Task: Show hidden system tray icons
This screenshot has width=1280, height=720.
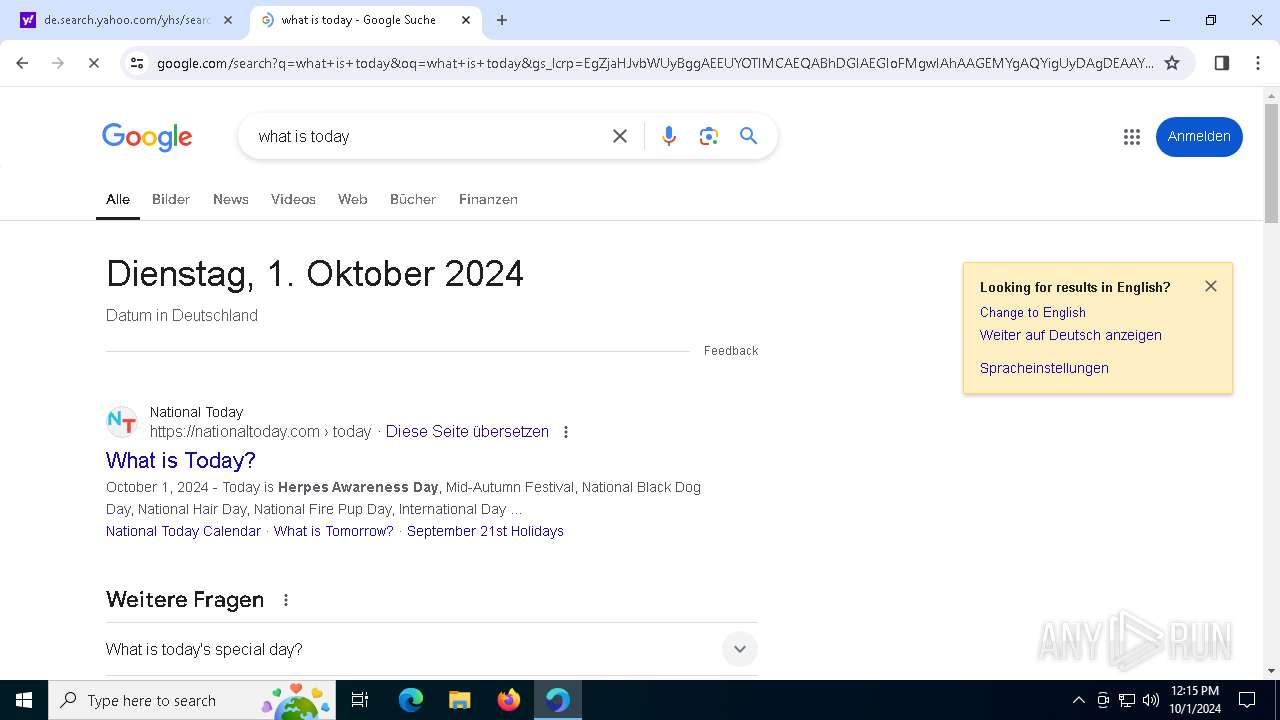Action: [1078, 700]
